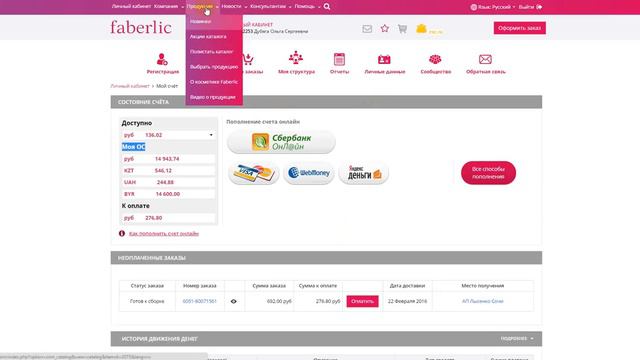
Task: Open Сообщество community icon
Action: (435, 60)
